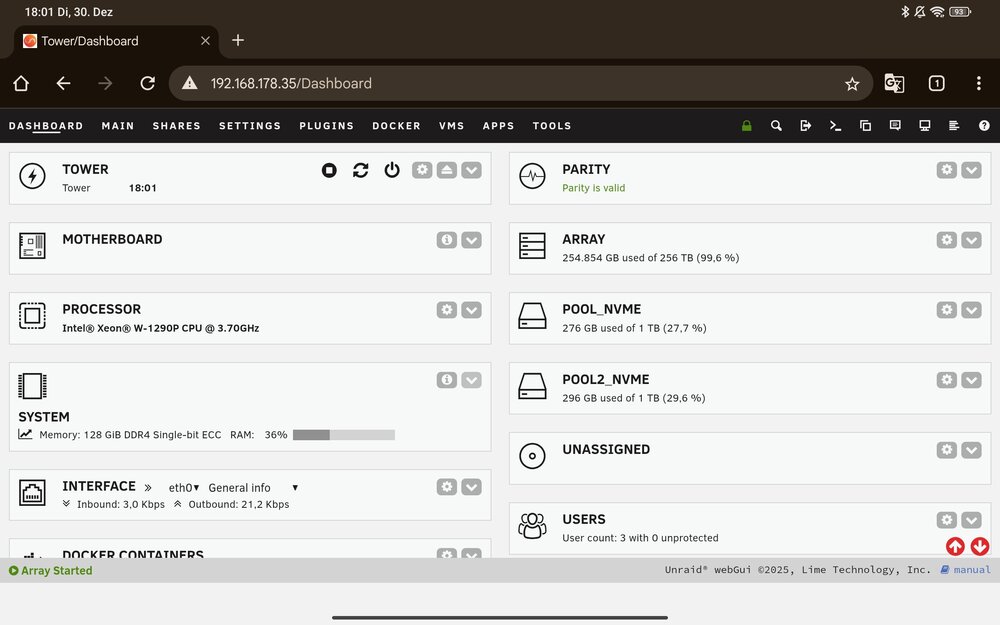Viewport: 1000px width, 625px height.
Task: Open the Docker menu
Action: click(397, 126)
